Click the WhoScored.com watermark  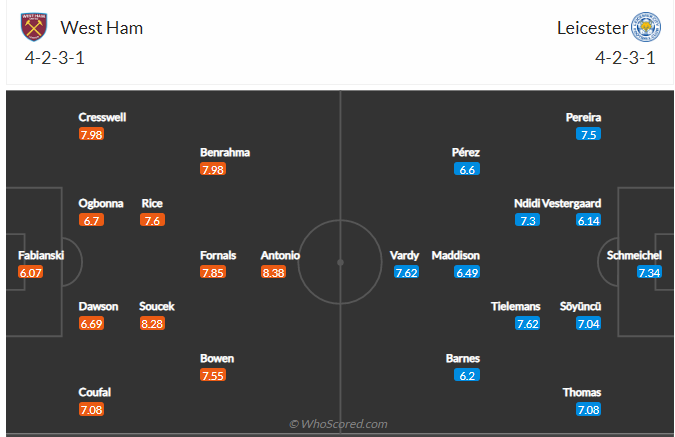[338, 425]
